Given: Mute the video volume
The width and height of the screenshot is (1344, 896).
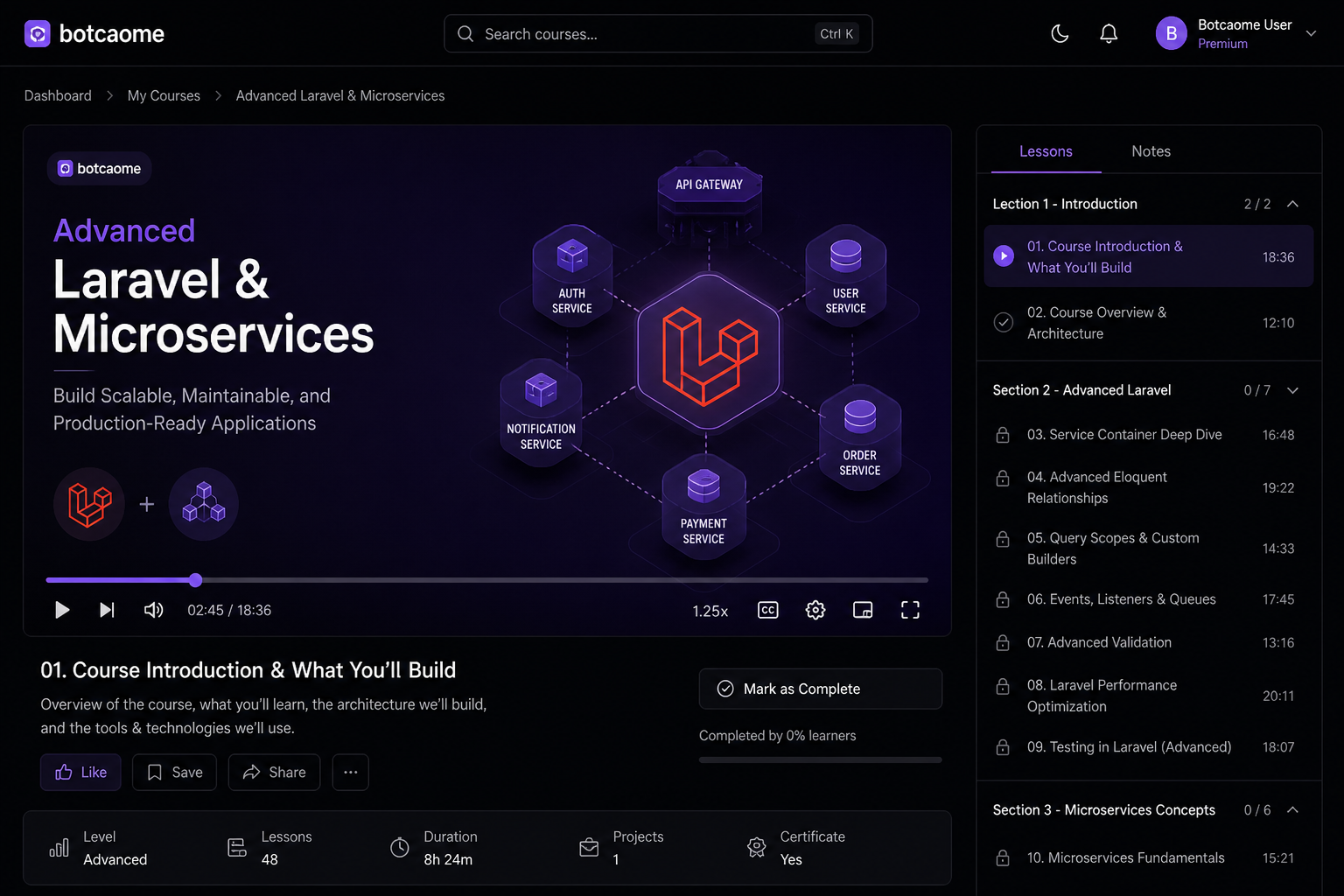Looking at the screenshot, I should (x=153, y=610).
